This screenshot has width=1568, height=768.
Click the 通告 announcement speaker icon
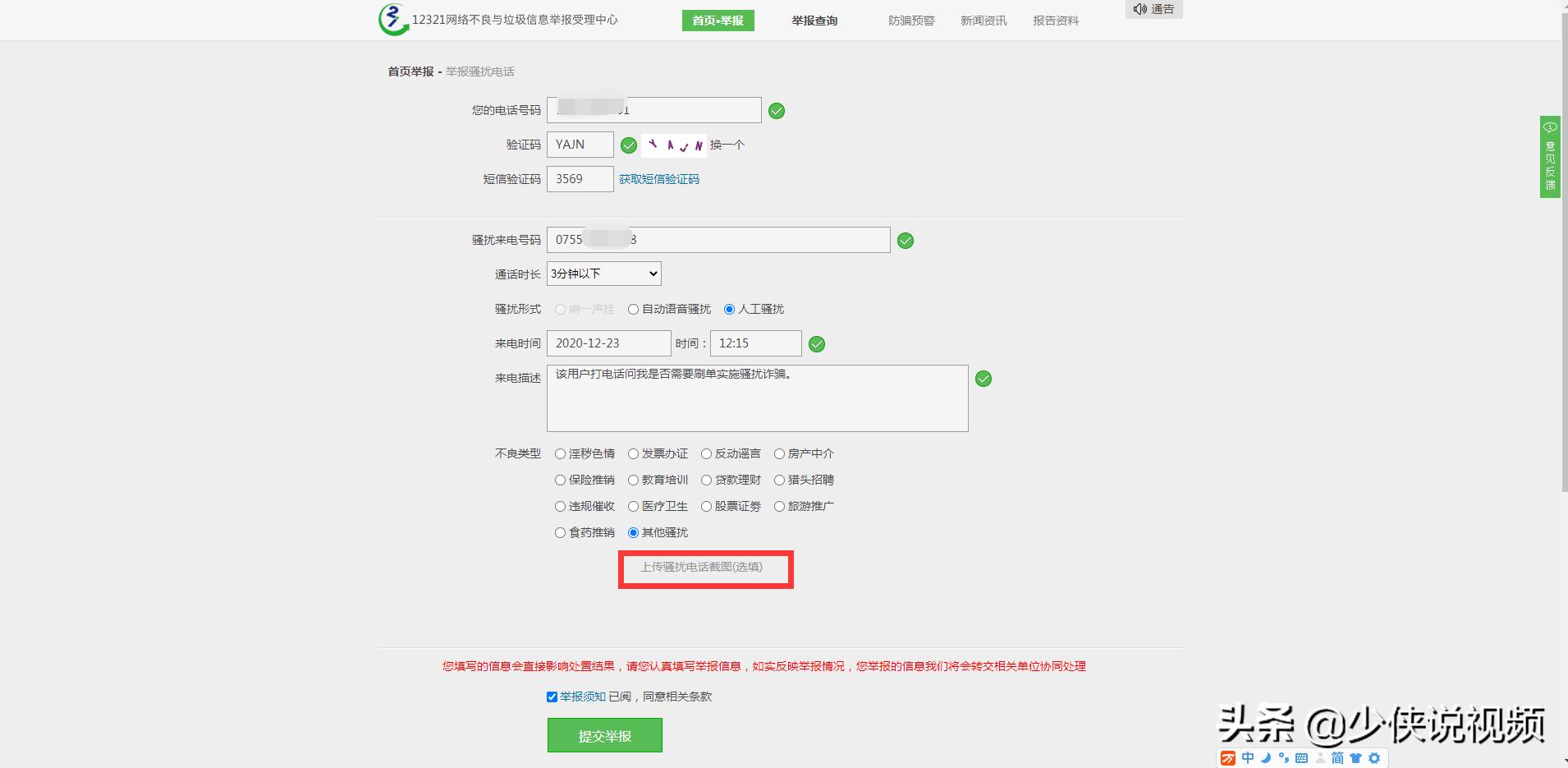tap(1140, 9)
